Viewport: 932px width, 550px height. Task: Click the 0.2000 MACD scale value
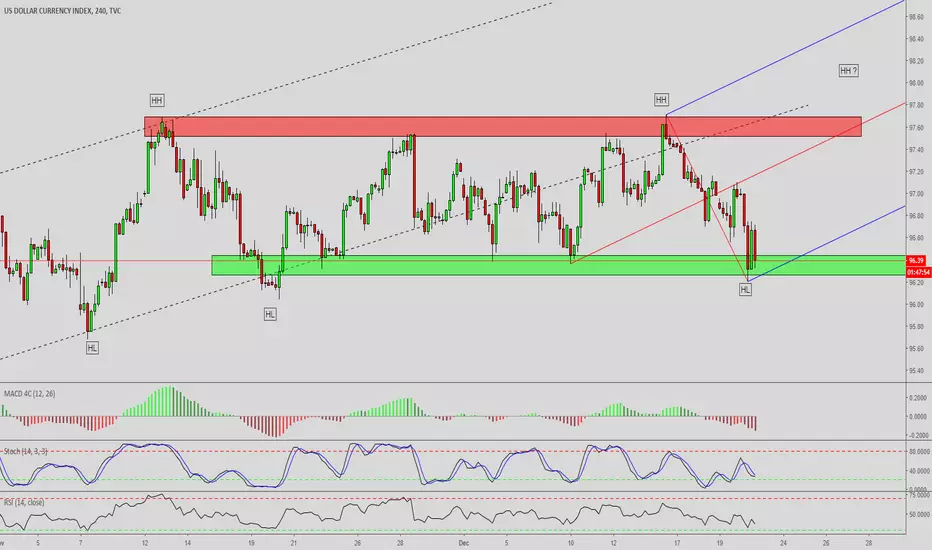point(918,398)
